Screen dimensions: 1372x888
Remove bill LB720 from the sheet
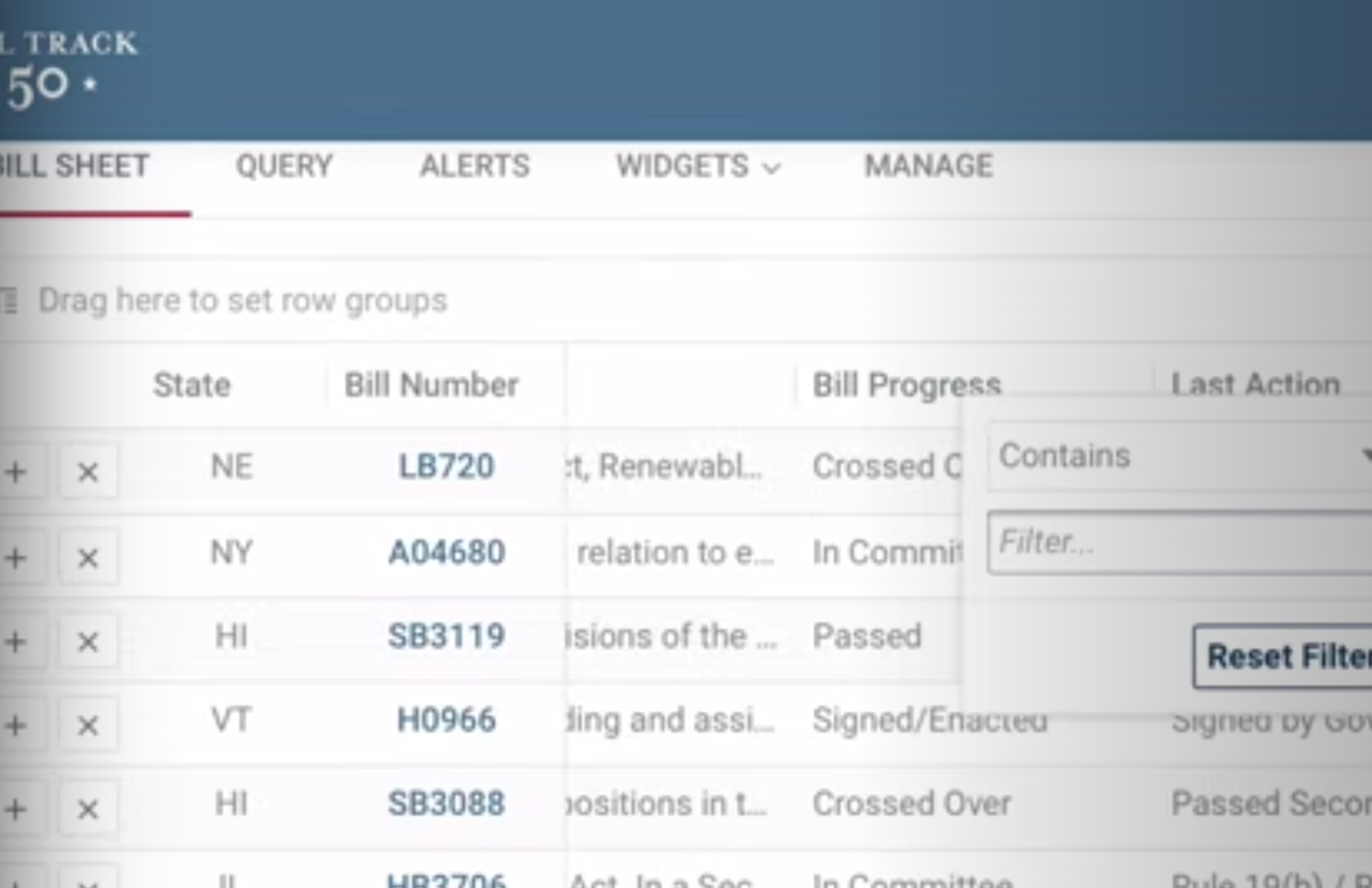(x=88, y=470)
